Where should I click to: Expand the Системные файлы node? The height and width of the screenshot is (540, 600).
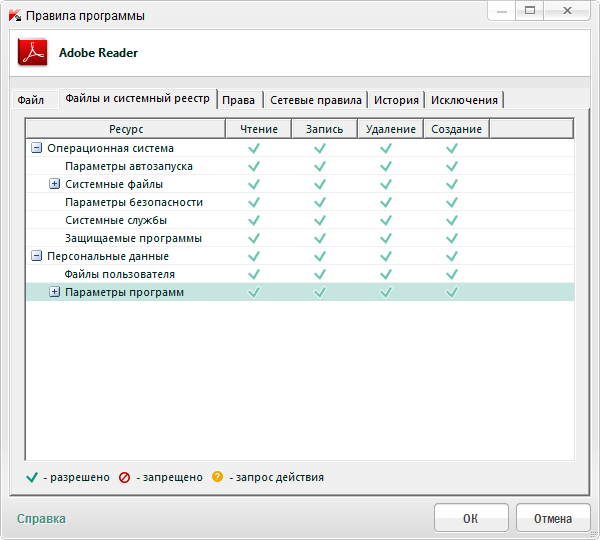(55, 184)
